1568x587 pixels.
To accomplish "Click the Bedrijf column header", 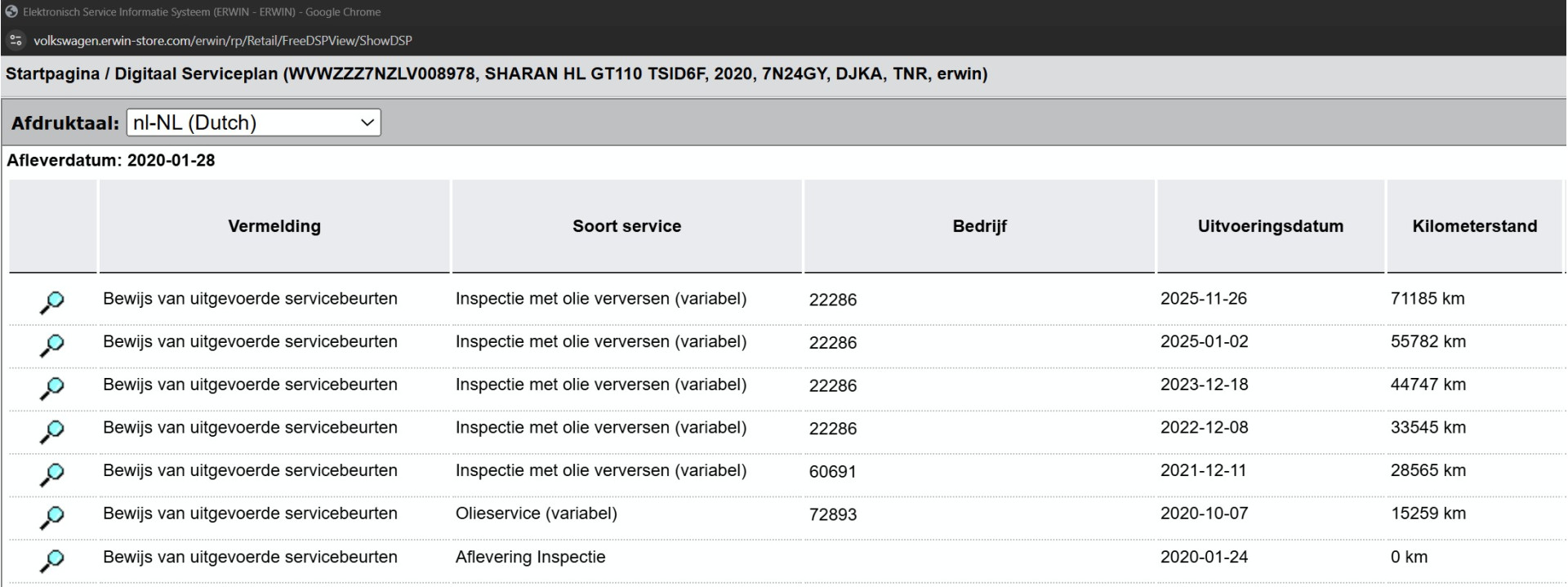I will click(x=979, y=226).
